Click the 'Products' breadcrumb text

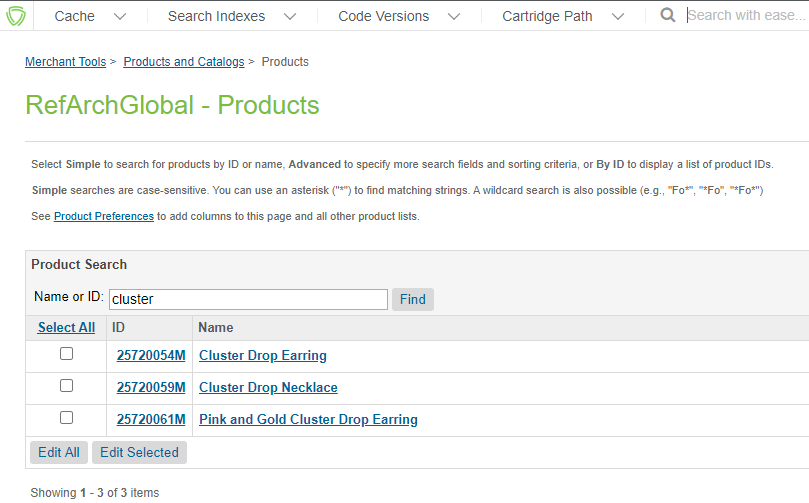coord(285,61)
